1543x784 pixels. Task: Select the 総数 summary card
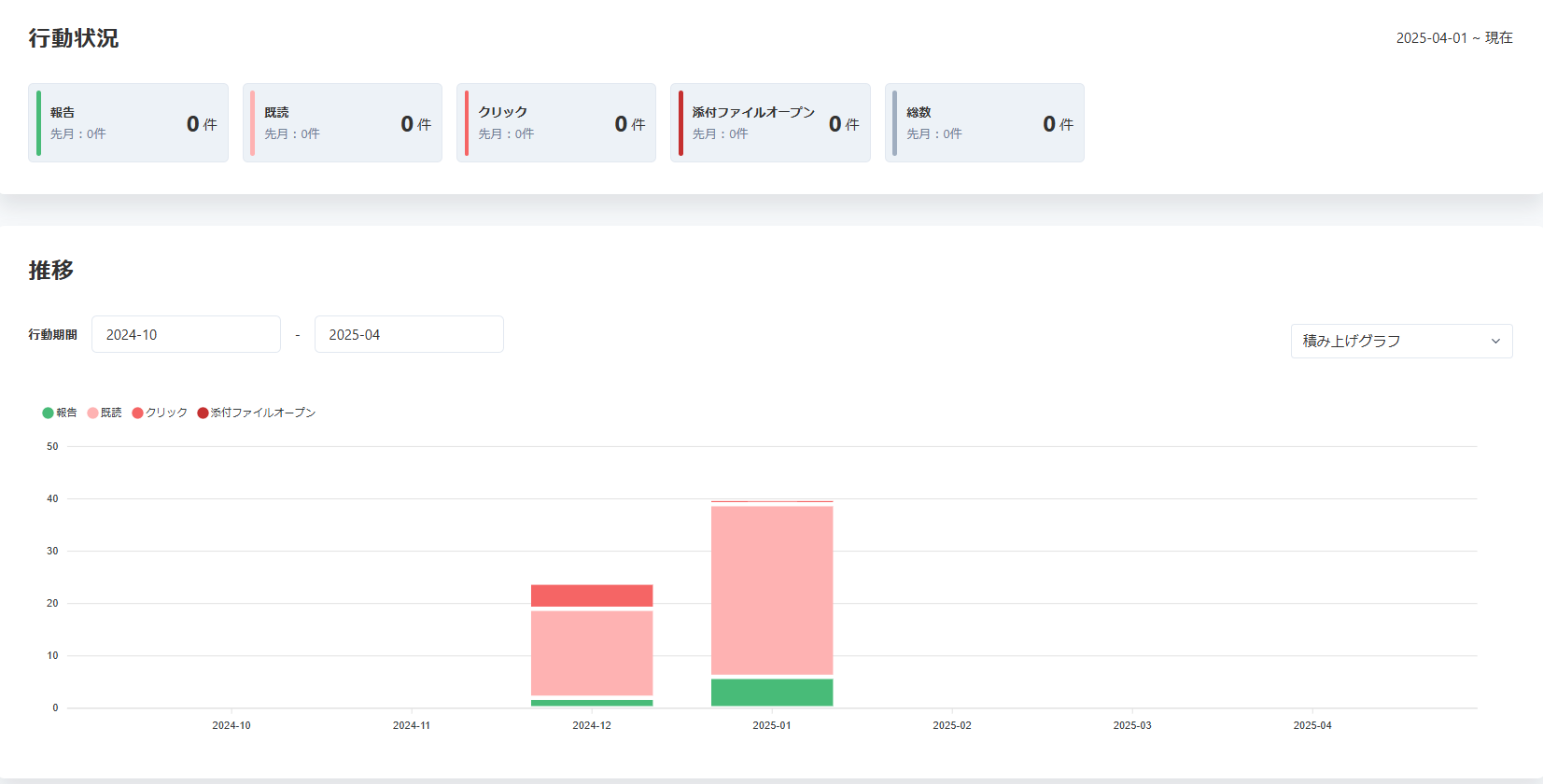pos(985,123)
